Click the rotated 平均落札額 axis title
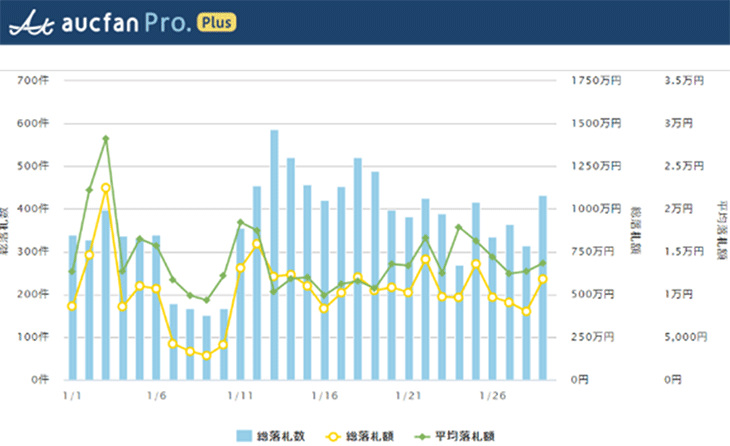 click(x=722, y=230)
